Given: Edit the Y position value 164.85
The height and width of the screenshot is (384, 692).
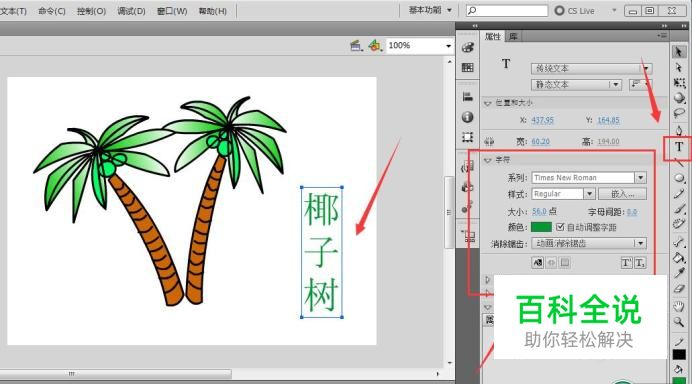Looking at the screenshot, I should 608,120.
